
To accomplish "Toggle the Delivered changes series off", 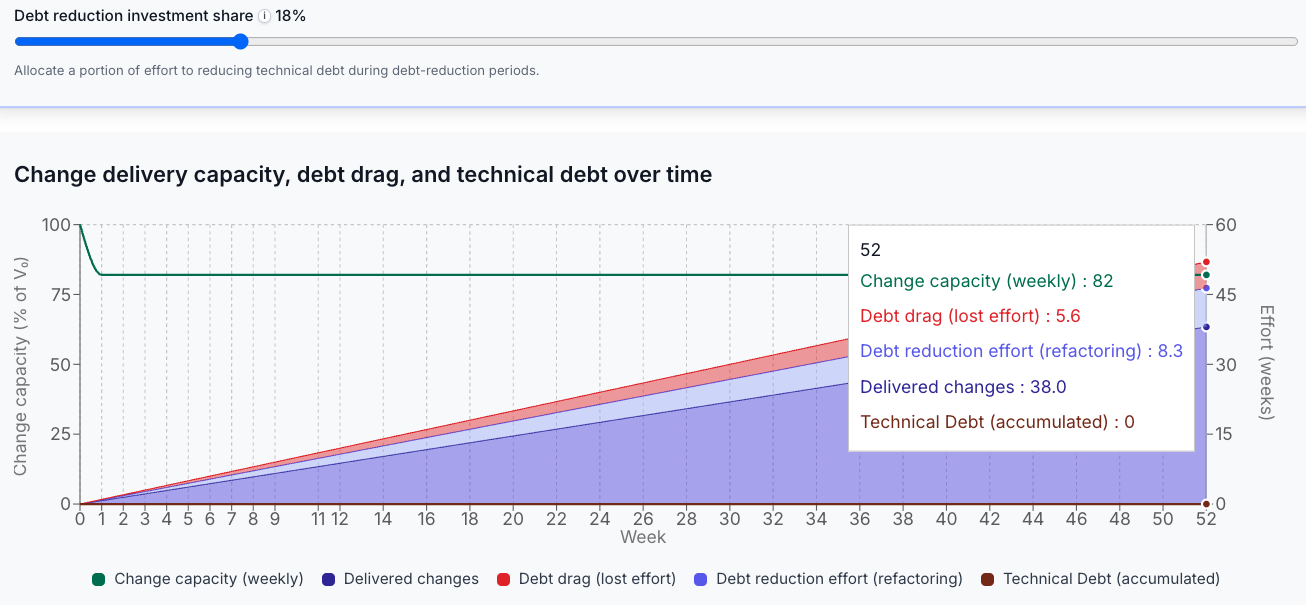I will 411,578.
